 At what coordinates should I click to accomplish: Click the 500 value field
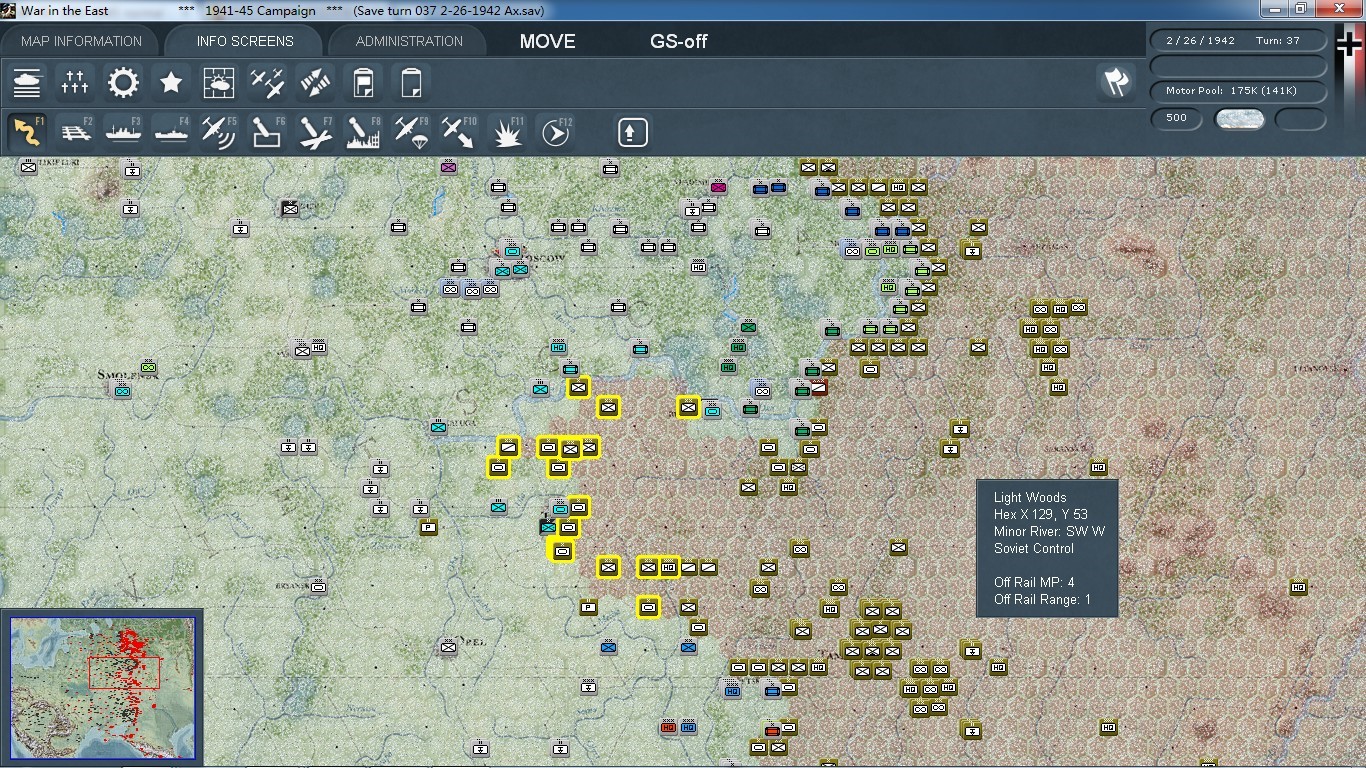click(x=1176, y=118)
